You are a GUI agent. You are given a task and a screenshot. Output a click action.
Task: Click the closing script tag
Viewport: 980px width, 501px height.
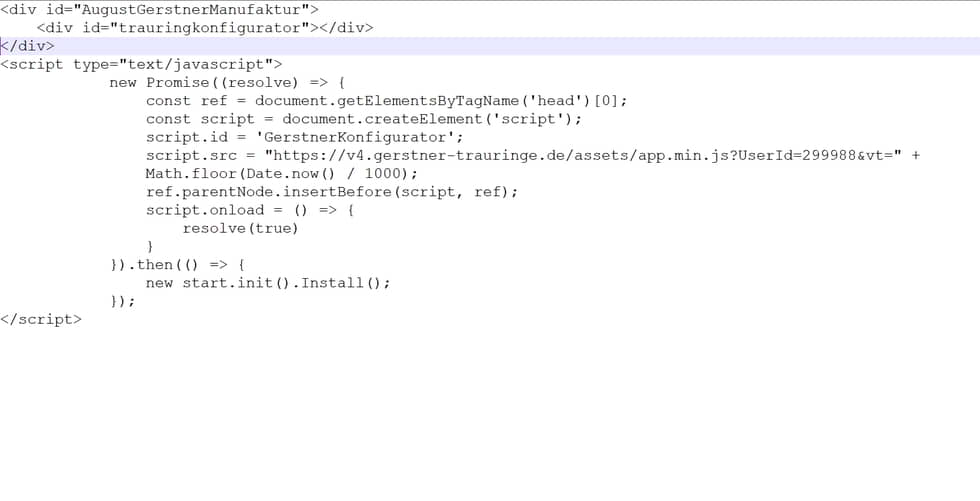(41, 319)
